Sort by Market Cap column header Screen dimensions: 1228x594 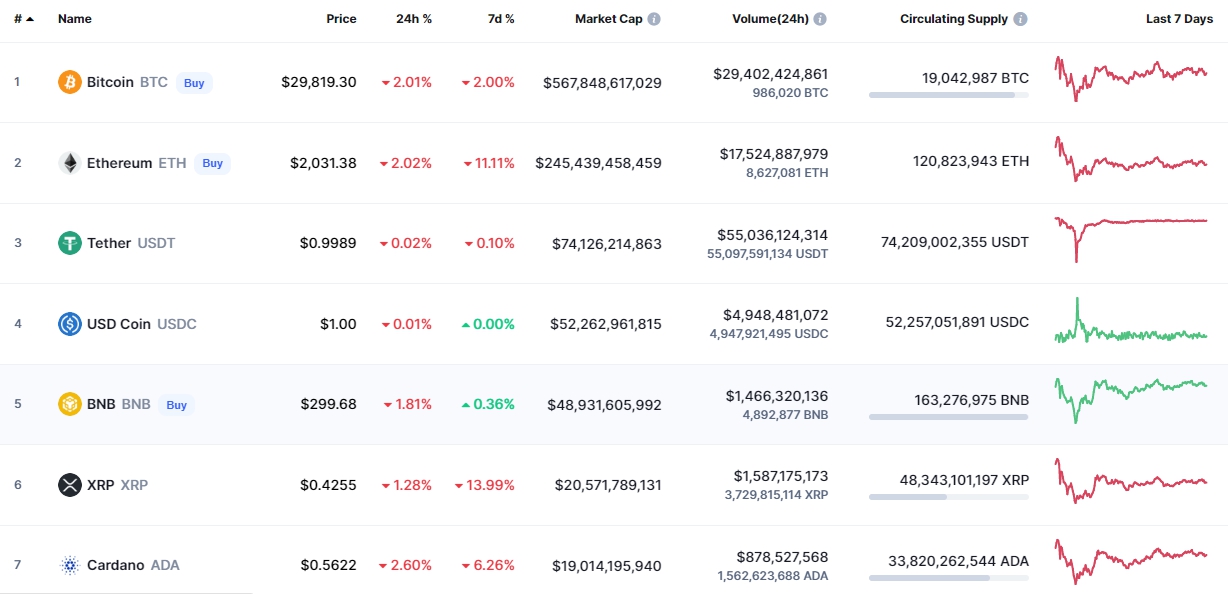609,19
